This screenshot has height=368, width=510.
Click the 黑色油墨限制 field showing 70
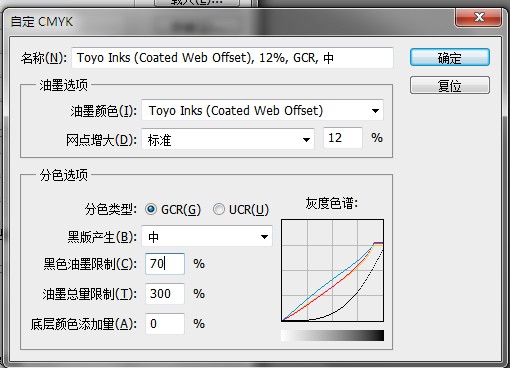165,264
